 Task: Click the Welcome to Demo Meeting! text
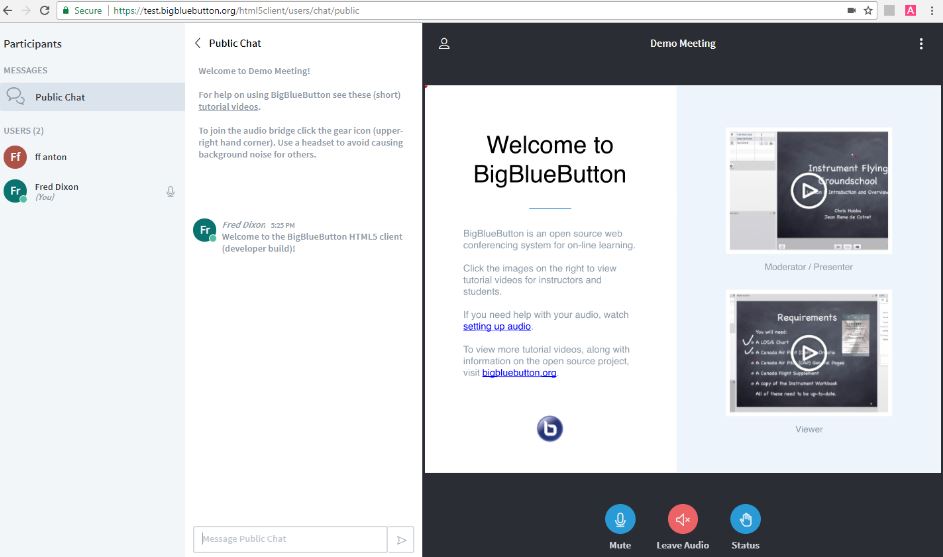pyautogui.click(x=254, y=71)
